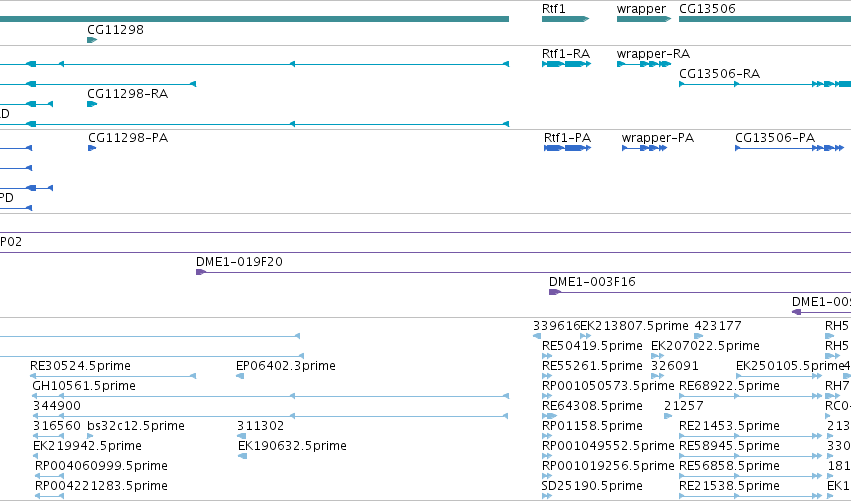Click the CG11298-RA transcript label
851x501 pixels.
pyautogui.click(x=128, y=94)
